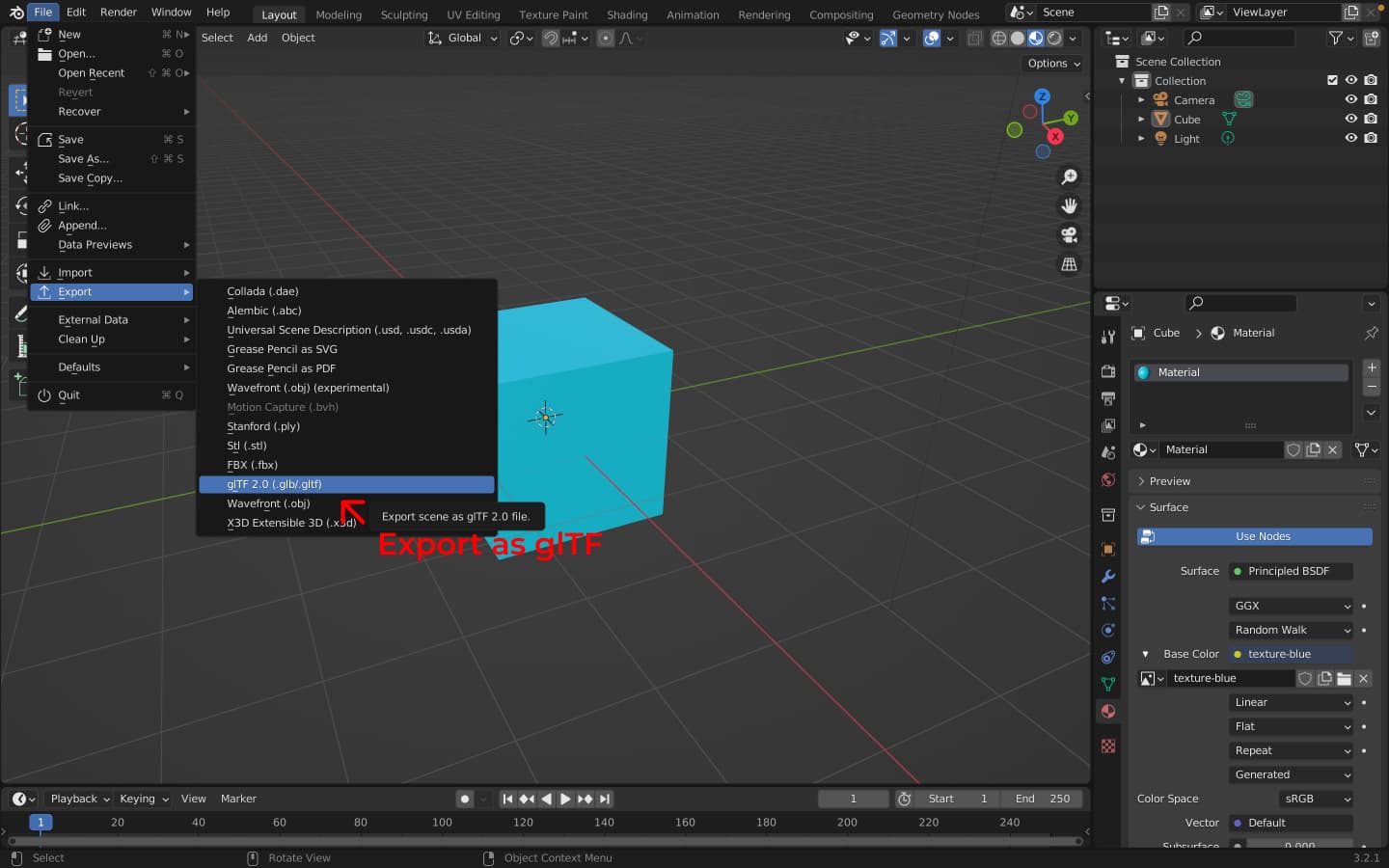
Task: Open image file with folder icon for texture-blue
Action: [1344, 678]
